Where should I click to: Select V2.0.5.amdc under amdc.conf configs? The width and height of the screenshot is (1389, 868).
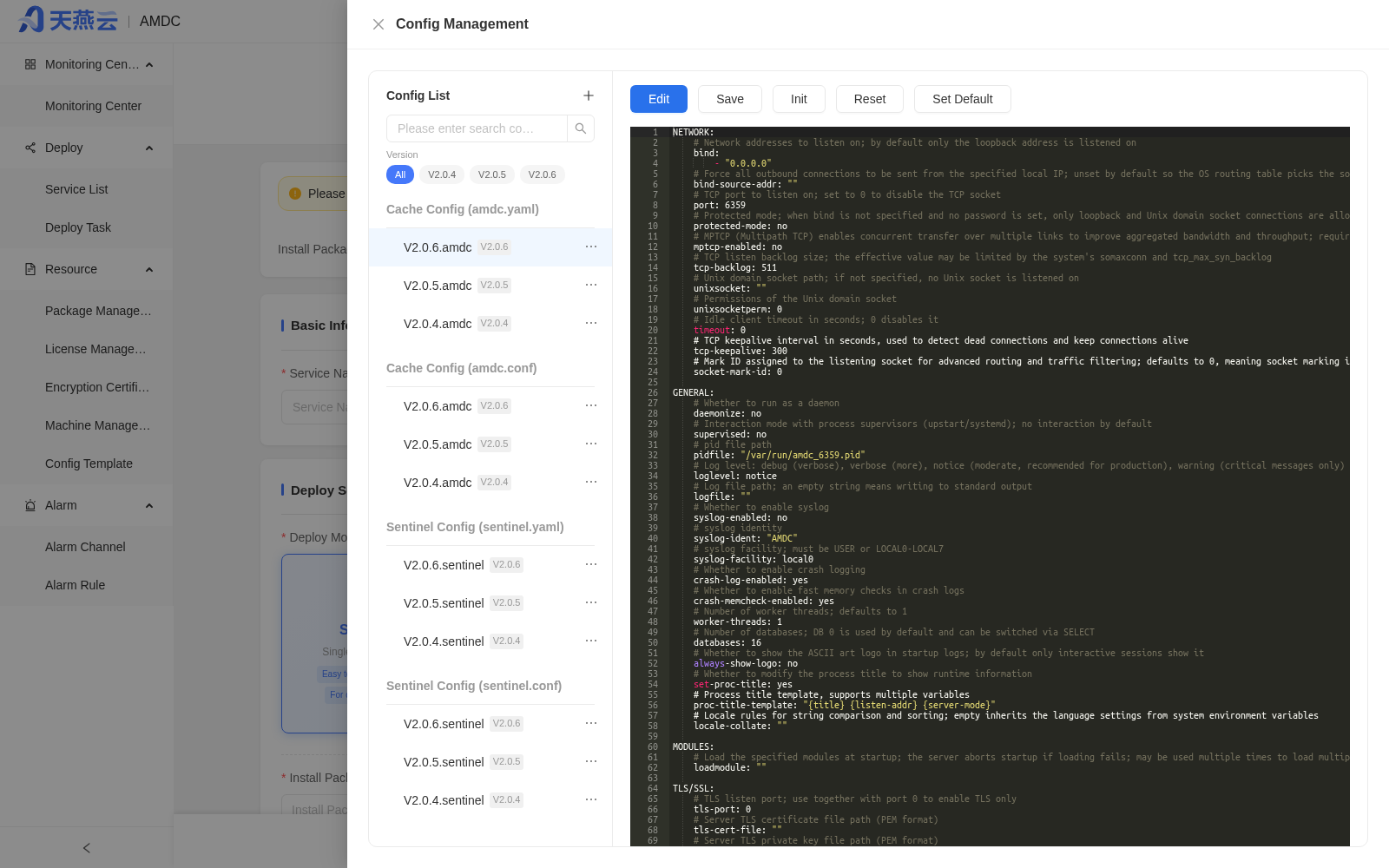[x=490, y=444]
